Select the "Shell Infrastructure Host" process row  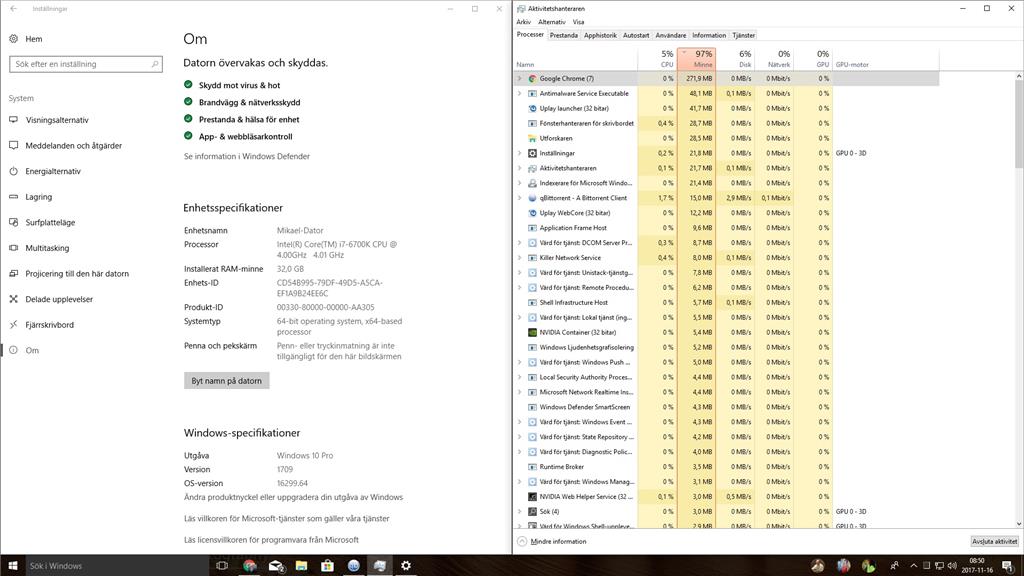pyautogui.click(x=727, y=303)
